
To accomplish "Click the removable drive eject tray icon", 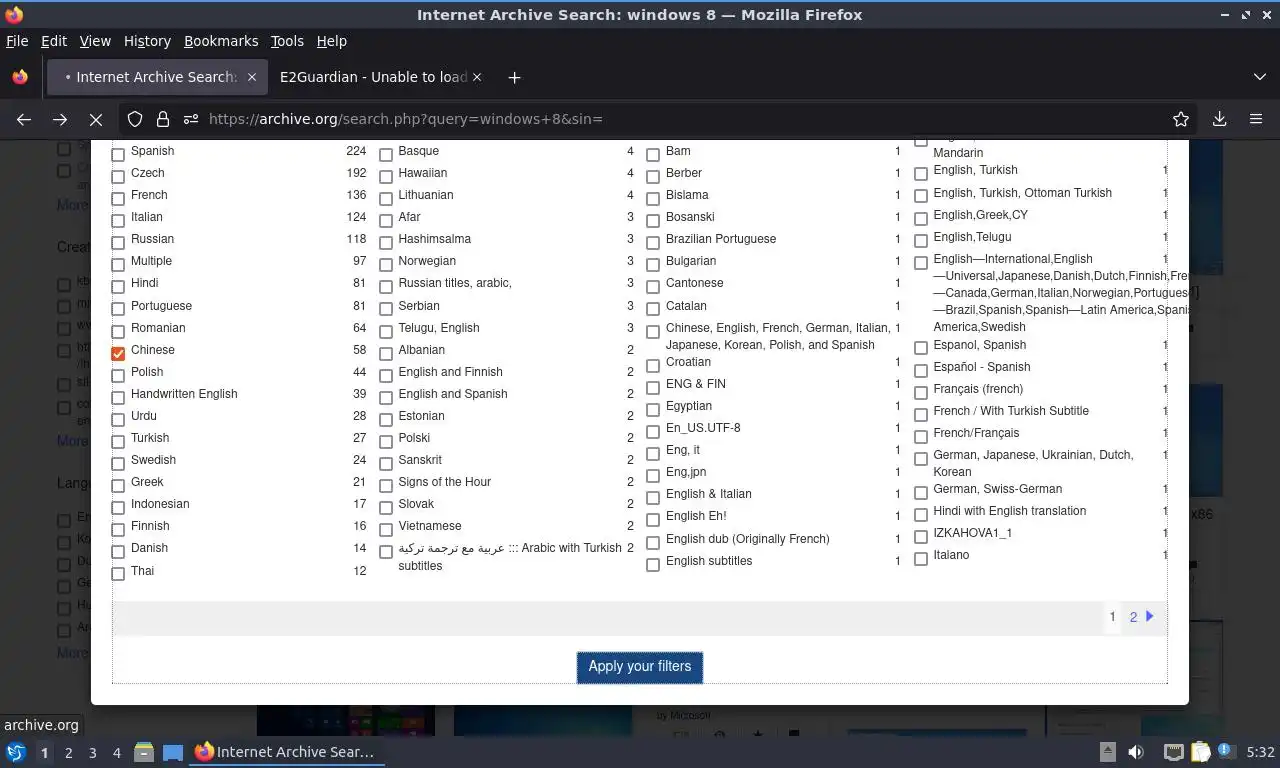I will click(x=1108, y=752).
